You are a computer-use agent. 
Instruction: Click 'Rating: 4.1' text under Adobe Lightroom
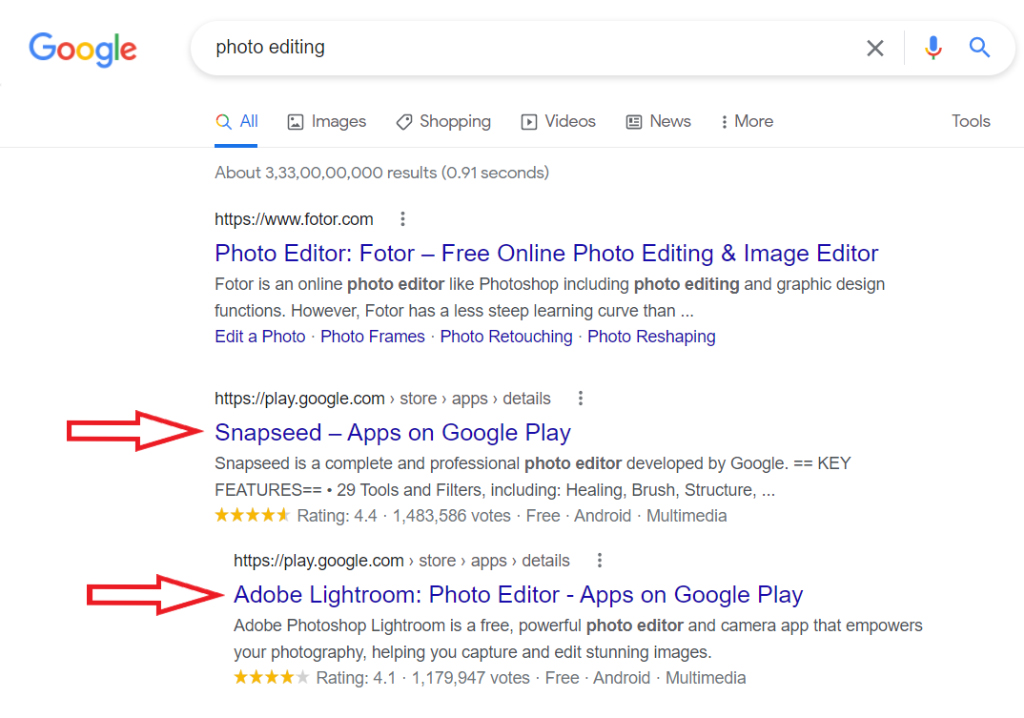(356, 678)
